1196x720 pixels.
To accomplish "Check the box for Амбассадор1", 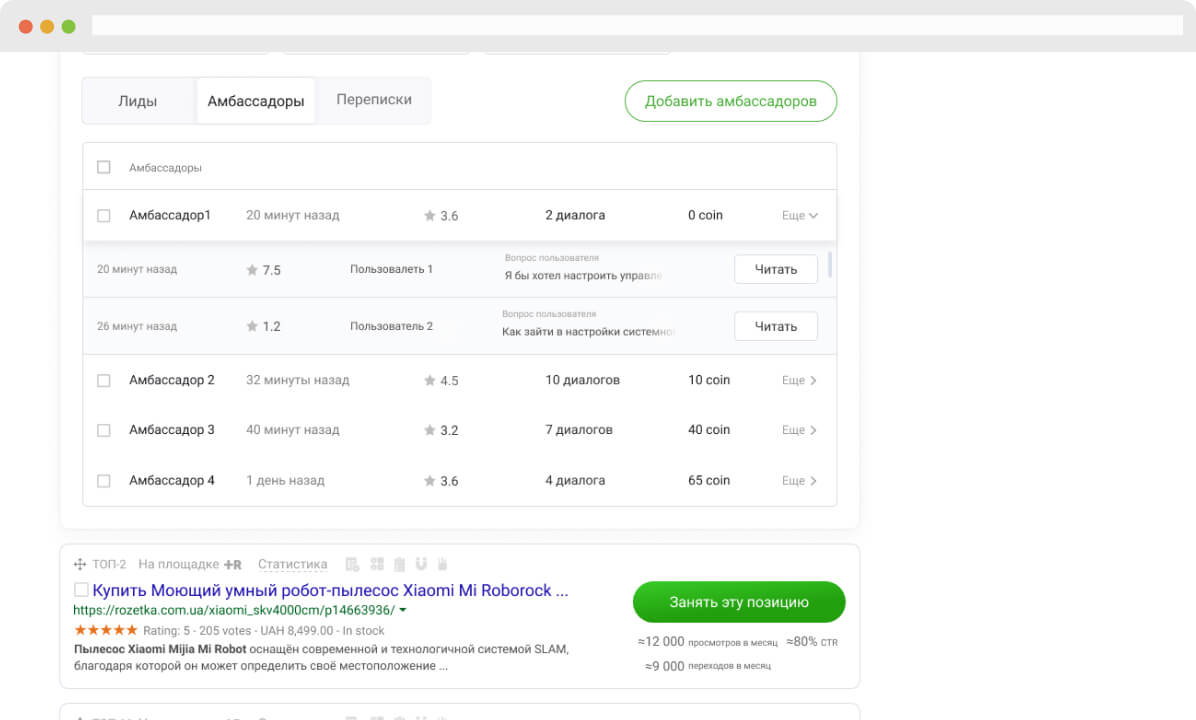I will click(x=104, y=216).
